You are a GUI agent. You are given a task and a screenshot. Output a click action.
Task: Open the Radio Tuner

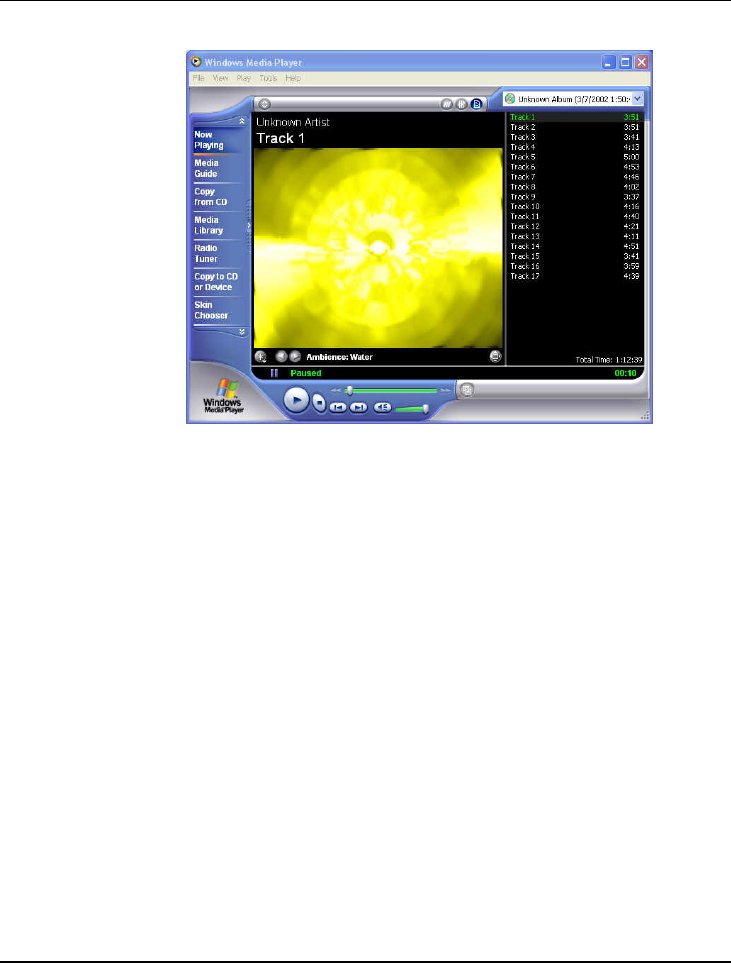pyautogui.click(x=217, y=253)
